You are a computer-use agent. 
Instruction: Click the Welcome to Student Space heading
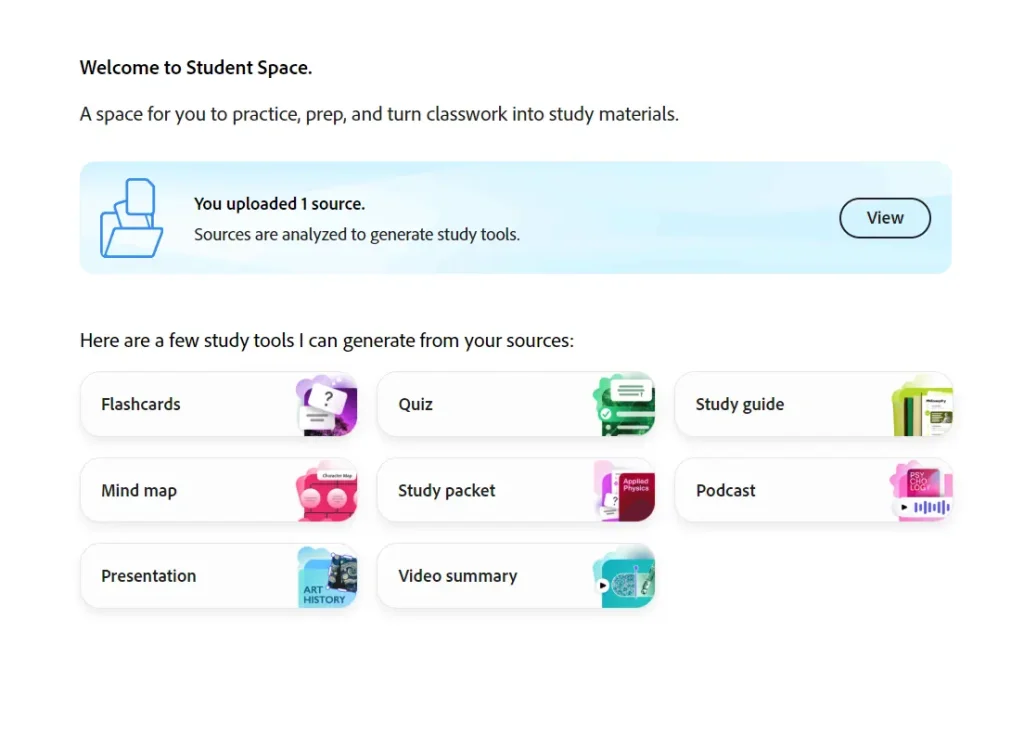pos(196,67)
